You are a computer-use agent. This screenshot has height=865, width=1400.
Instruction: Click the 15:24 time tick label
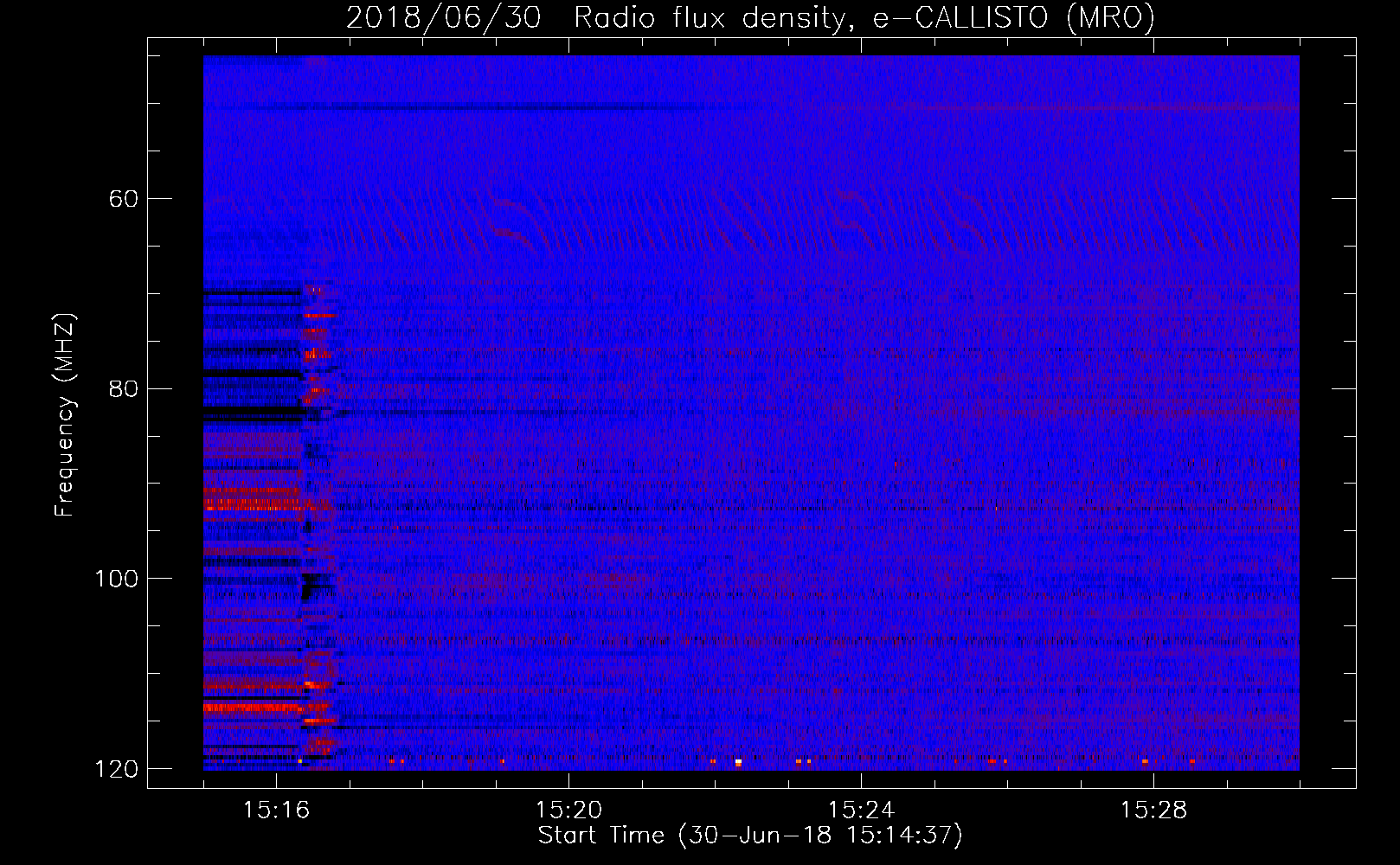tap(861, 810)
